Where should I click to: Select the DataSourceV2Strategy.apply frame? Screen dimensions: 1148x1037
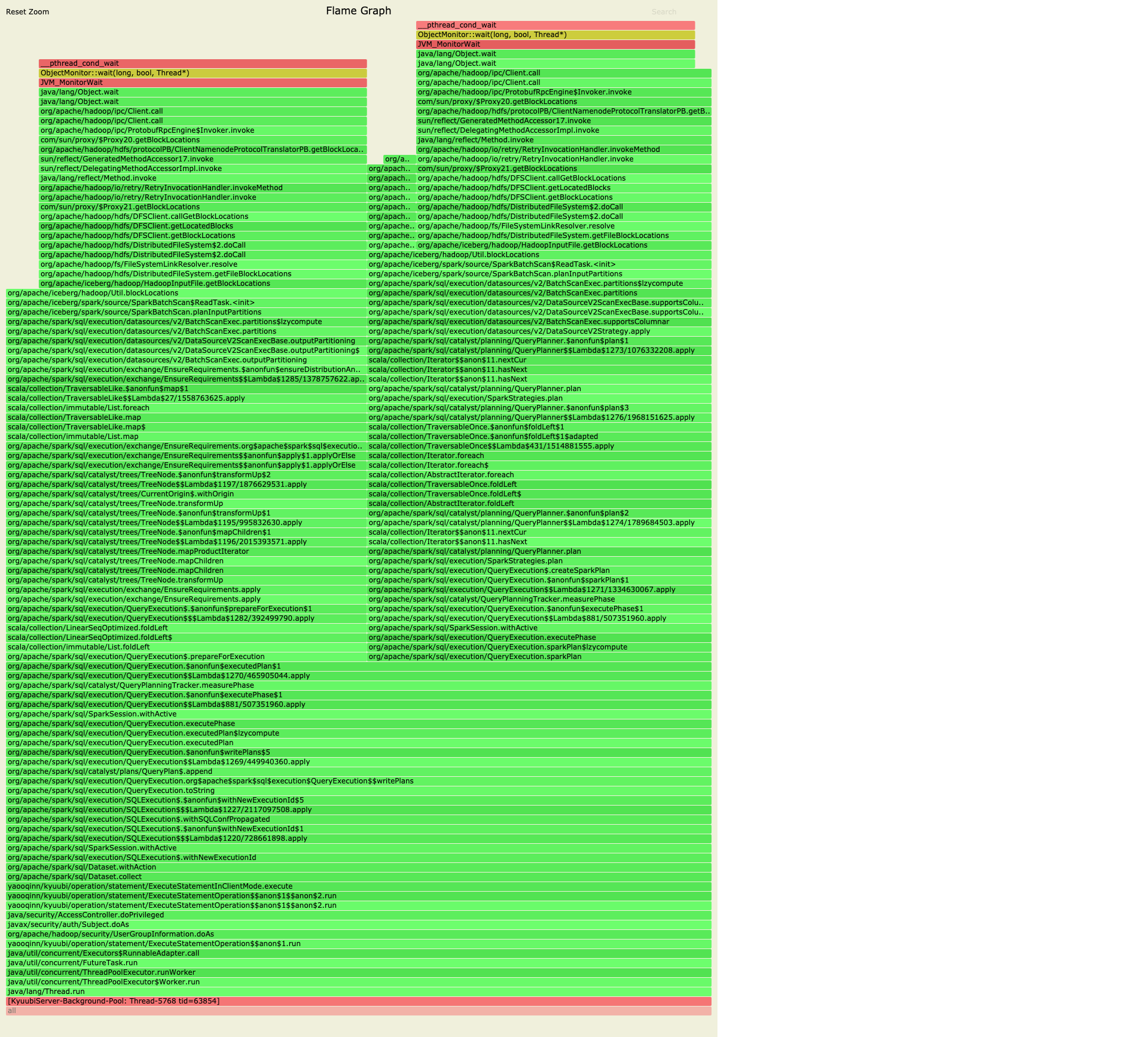tap(538, 331)
